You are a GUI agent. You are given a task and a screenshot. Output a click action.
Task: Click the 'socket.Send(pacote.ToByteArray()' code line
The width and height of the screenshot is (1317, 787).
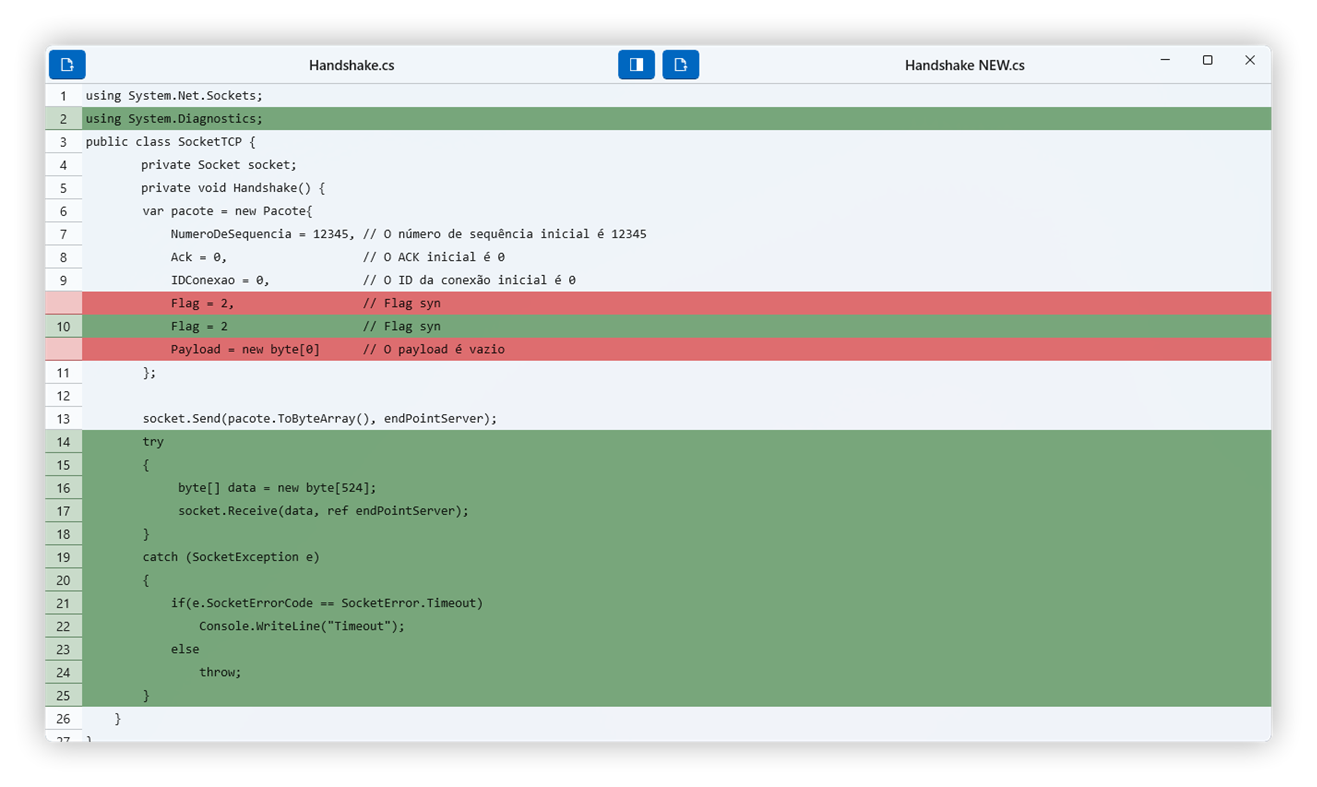click(319, 419)
